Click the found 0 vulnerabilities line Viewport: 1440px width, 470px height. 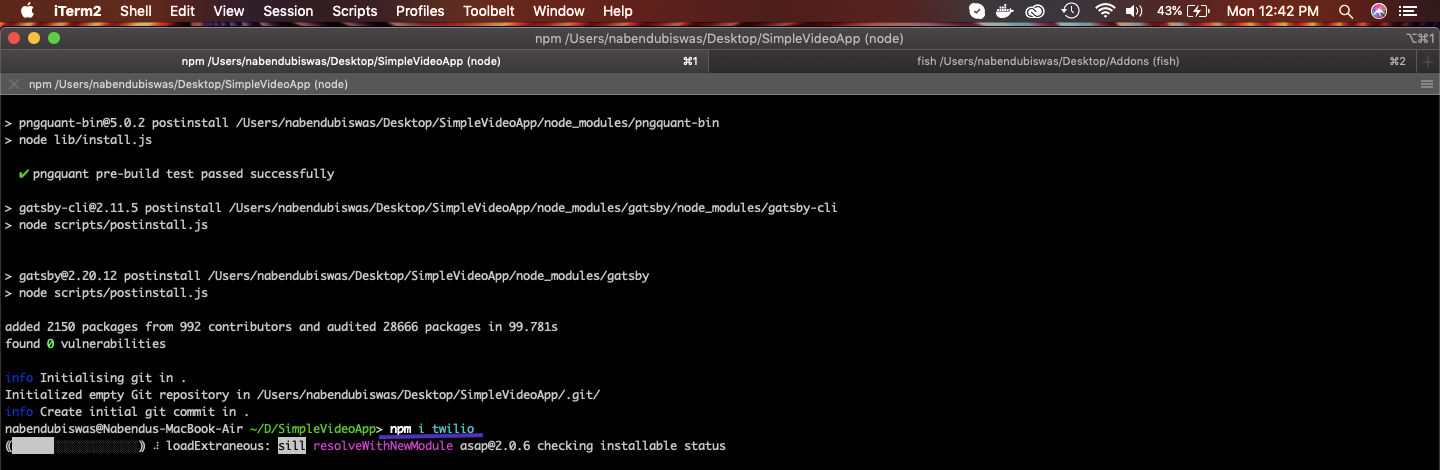[x=85, y=343]
